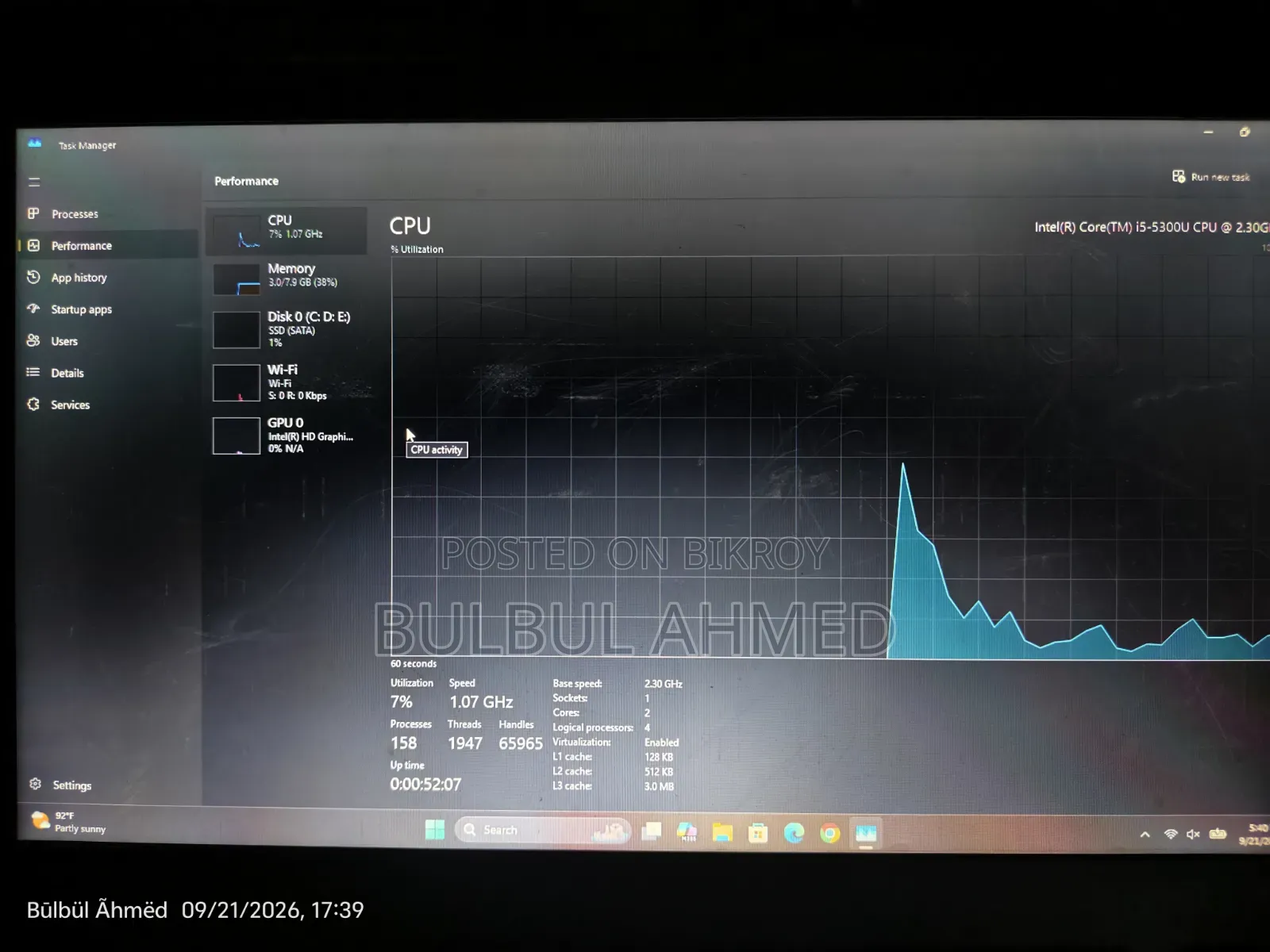
Task: Open the Wi-Fi network tray icon
Action: coord(1171,834)
